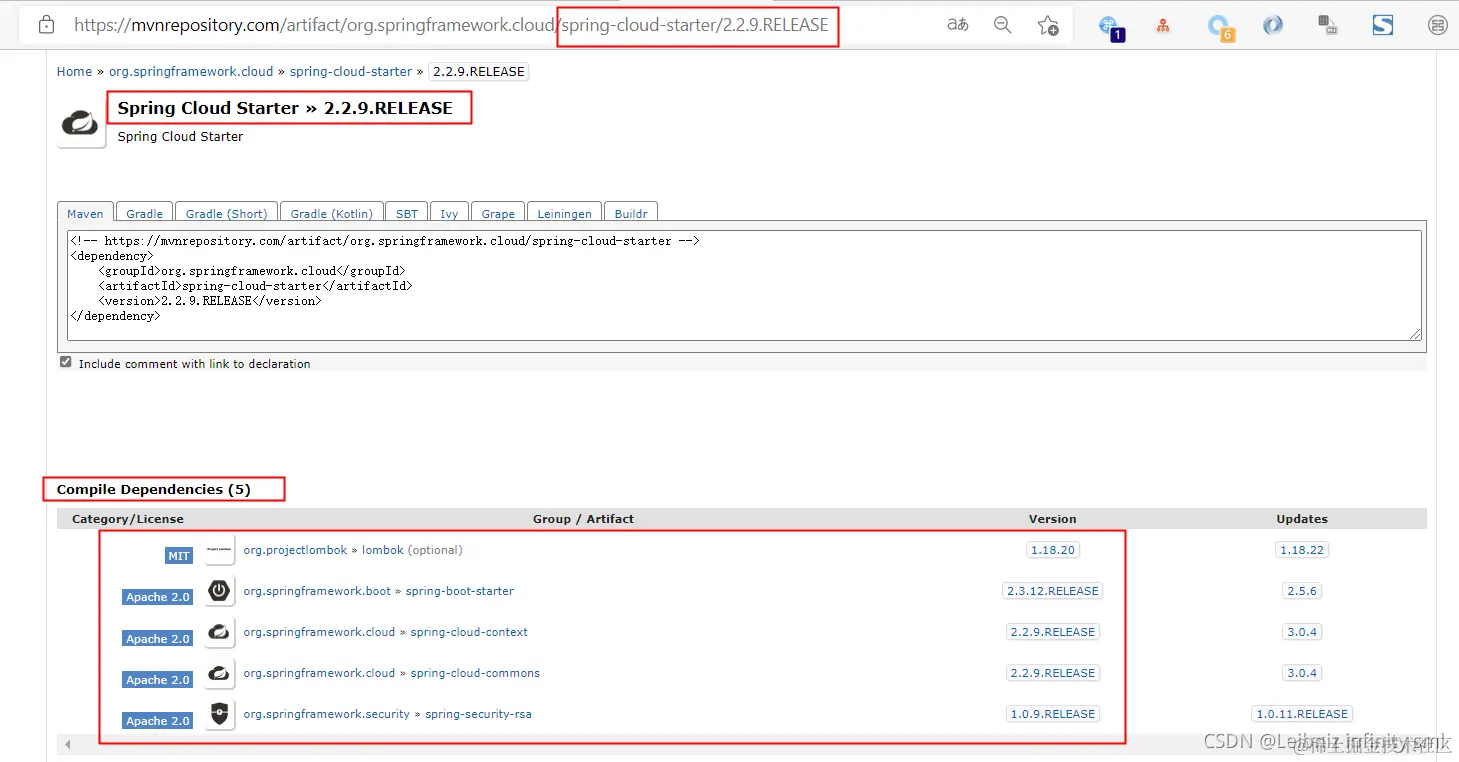Click the MIT license badge

click(179, 555)
